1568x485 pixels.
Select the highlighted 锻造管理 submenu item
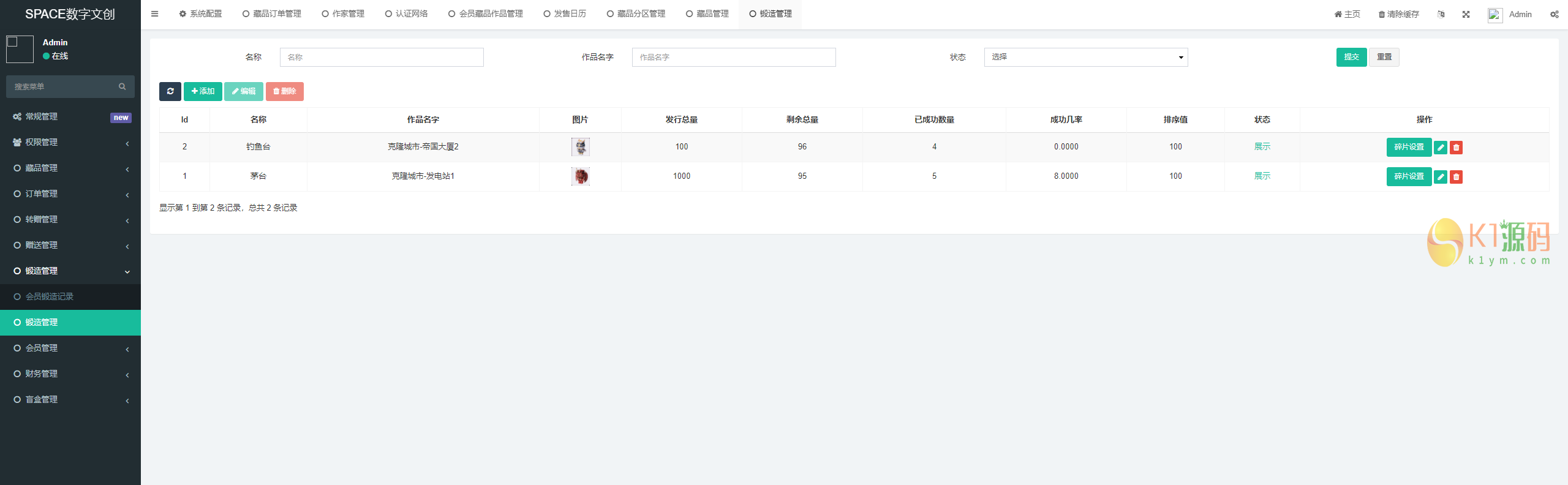(x=70, y=322)
